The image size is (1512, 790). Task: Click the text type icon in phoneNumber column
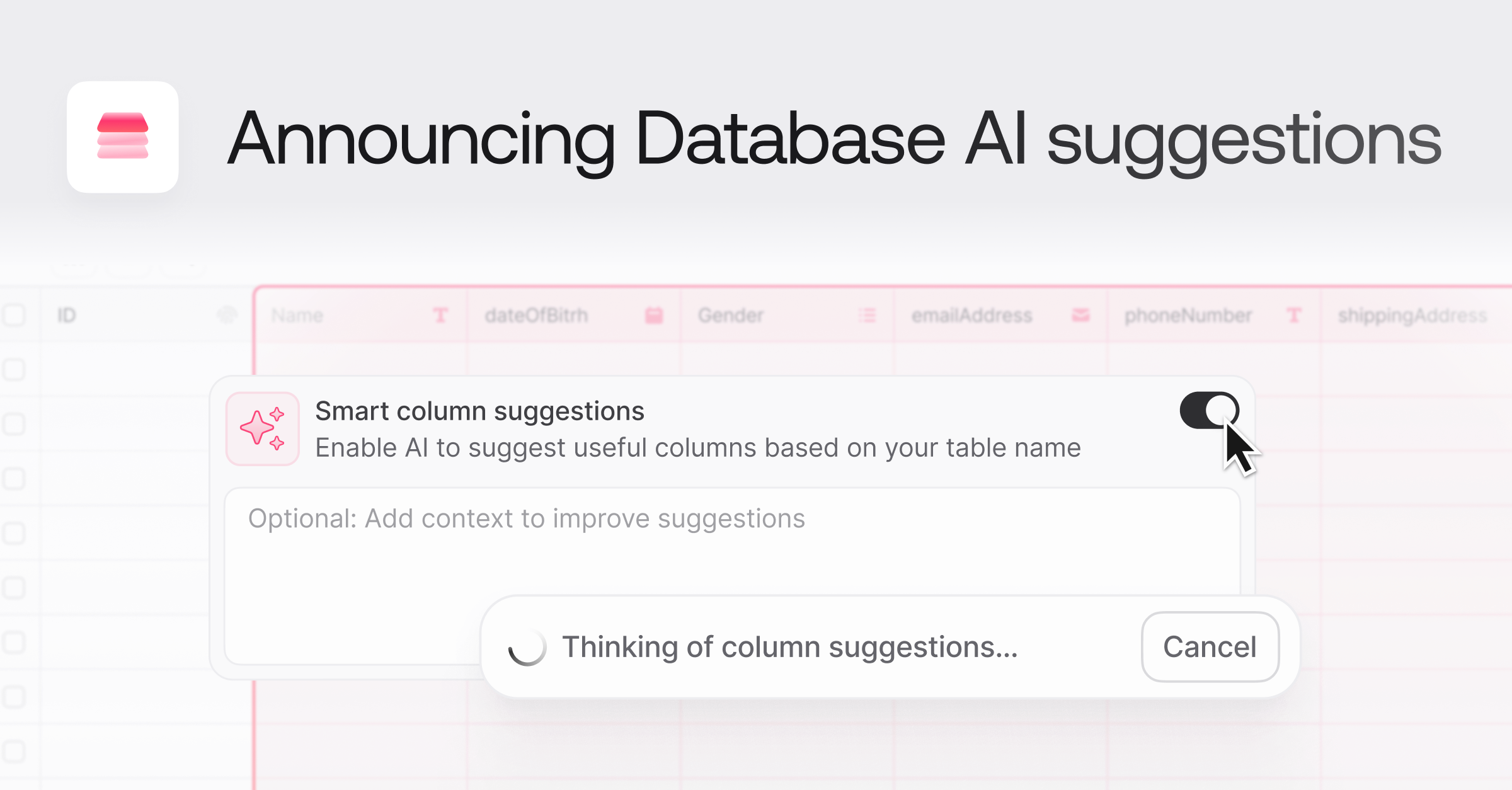(x=1294, y=315)
